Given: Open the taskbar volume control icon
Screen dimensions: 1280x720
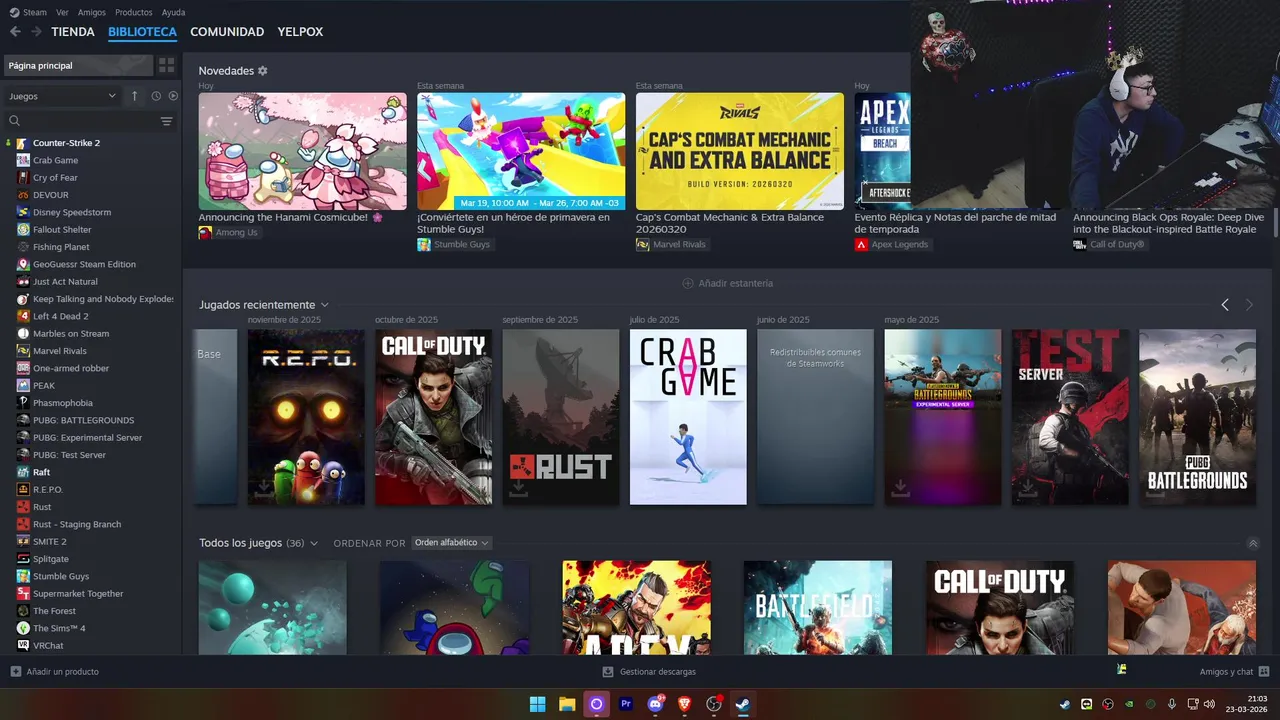Looking at the screenshot, I should click(x=1208, y=704).
